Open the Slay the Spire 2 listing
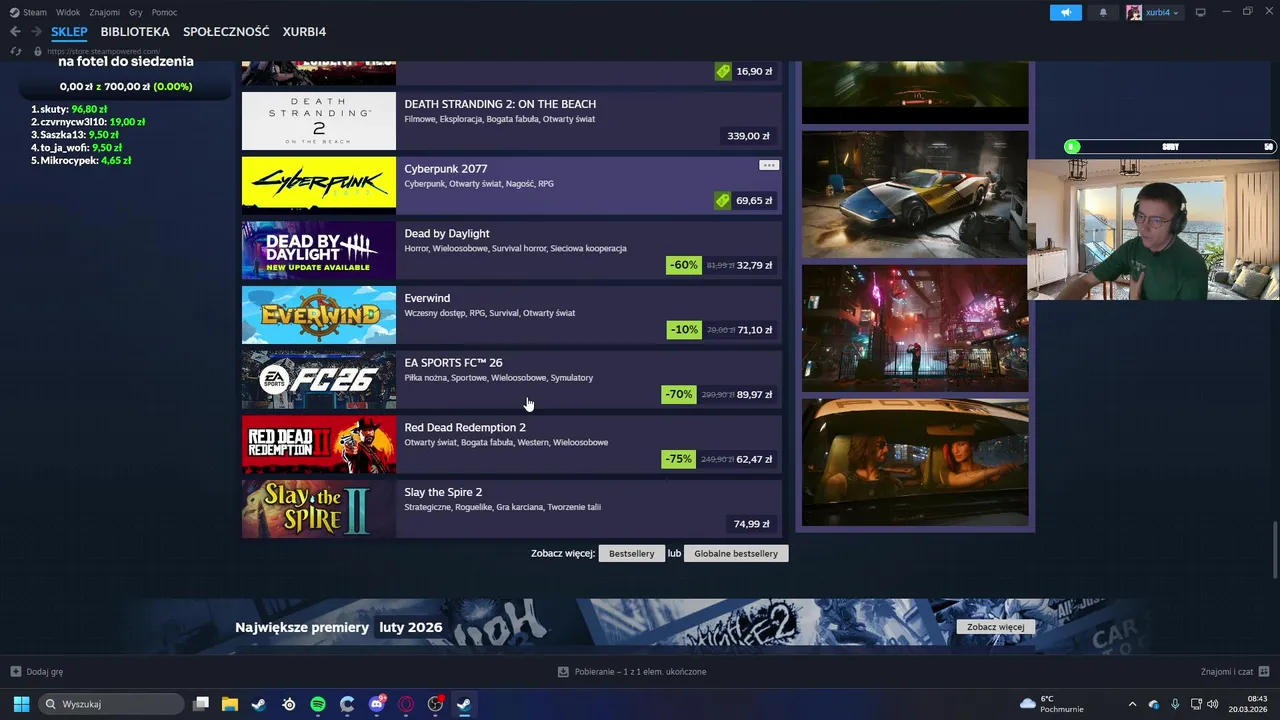 pyautogui.click(x=511, y=509)
